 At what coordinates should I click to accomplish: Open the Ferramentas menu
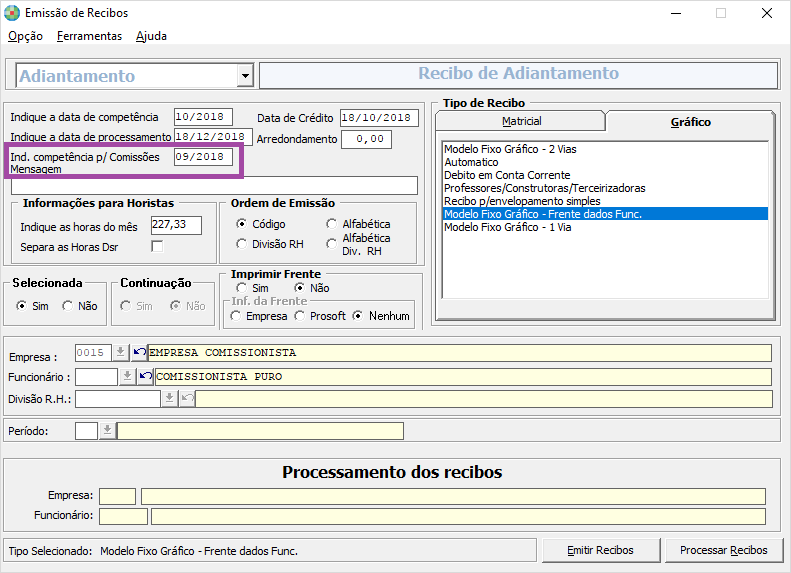click(89, 36)
